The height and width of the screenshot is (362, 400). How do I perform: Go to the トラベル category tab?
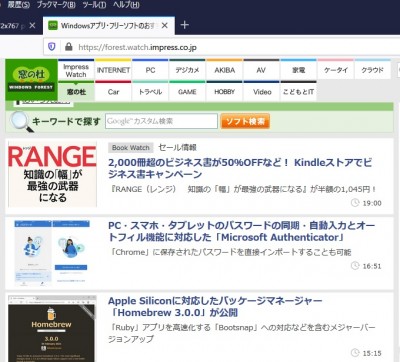coord(150,91)
